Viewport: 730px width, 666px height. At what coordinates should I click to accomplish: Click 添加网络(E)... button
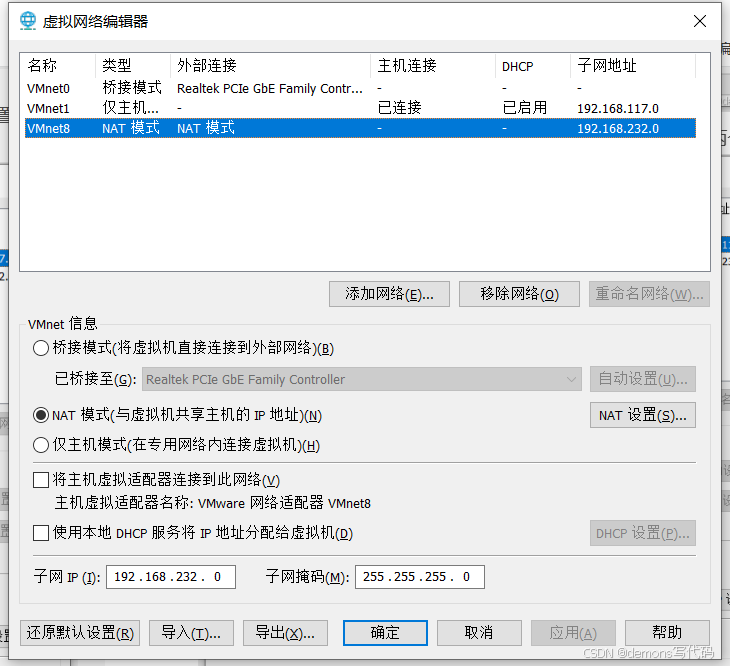click(389, 294)
